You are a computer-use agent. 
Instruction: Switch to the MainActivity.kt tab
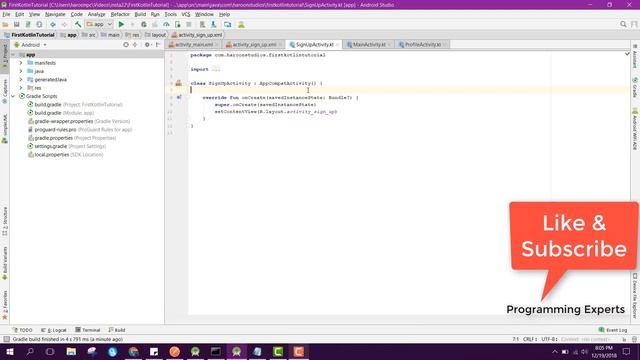369,44
